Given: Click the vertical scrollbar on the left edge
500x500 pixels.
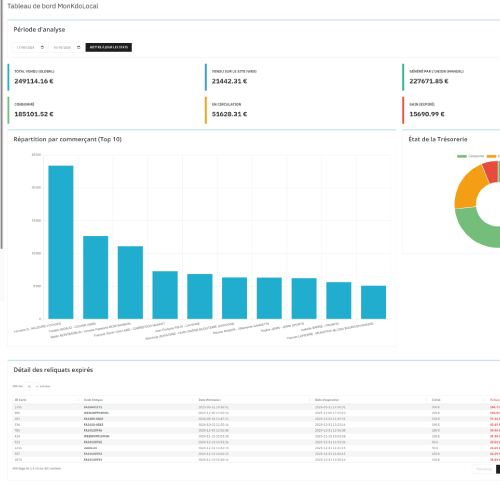Looking at the screenshot, I should click(x=1, y=124).
